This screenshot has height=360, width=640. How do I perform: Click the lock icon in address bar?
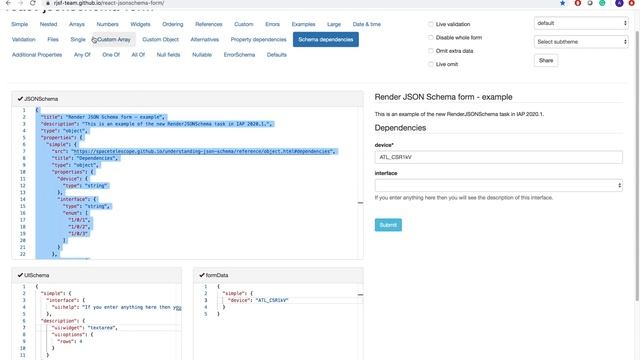pyautogui.click(x=48, y=3)
